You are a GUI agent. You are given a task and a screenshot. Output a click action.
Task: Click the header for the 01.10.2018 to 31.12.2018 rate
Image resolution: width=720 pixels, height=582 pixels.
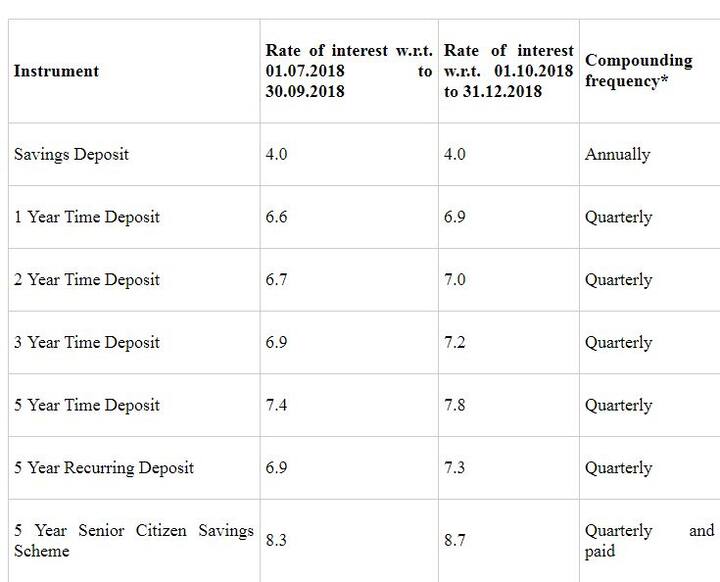508,71
